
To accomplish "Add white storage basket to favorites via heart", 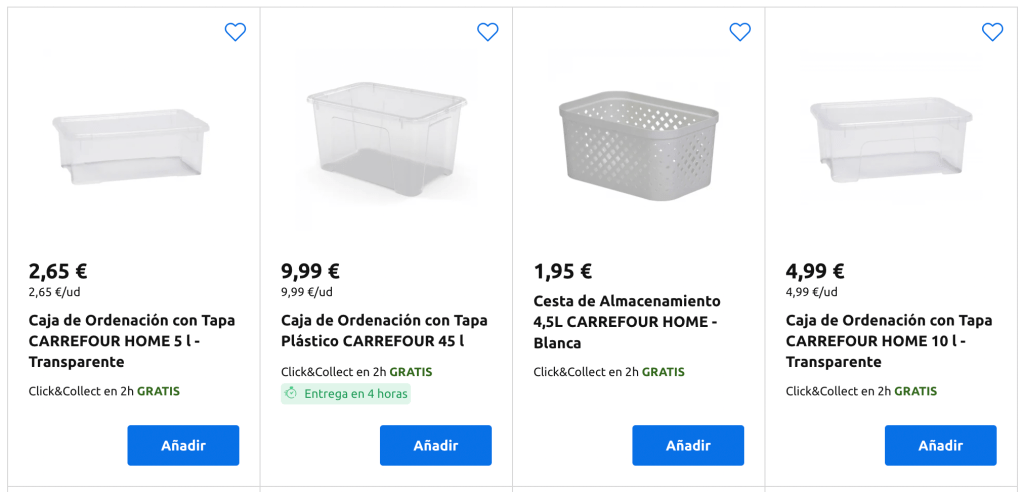I will [740, 32].
